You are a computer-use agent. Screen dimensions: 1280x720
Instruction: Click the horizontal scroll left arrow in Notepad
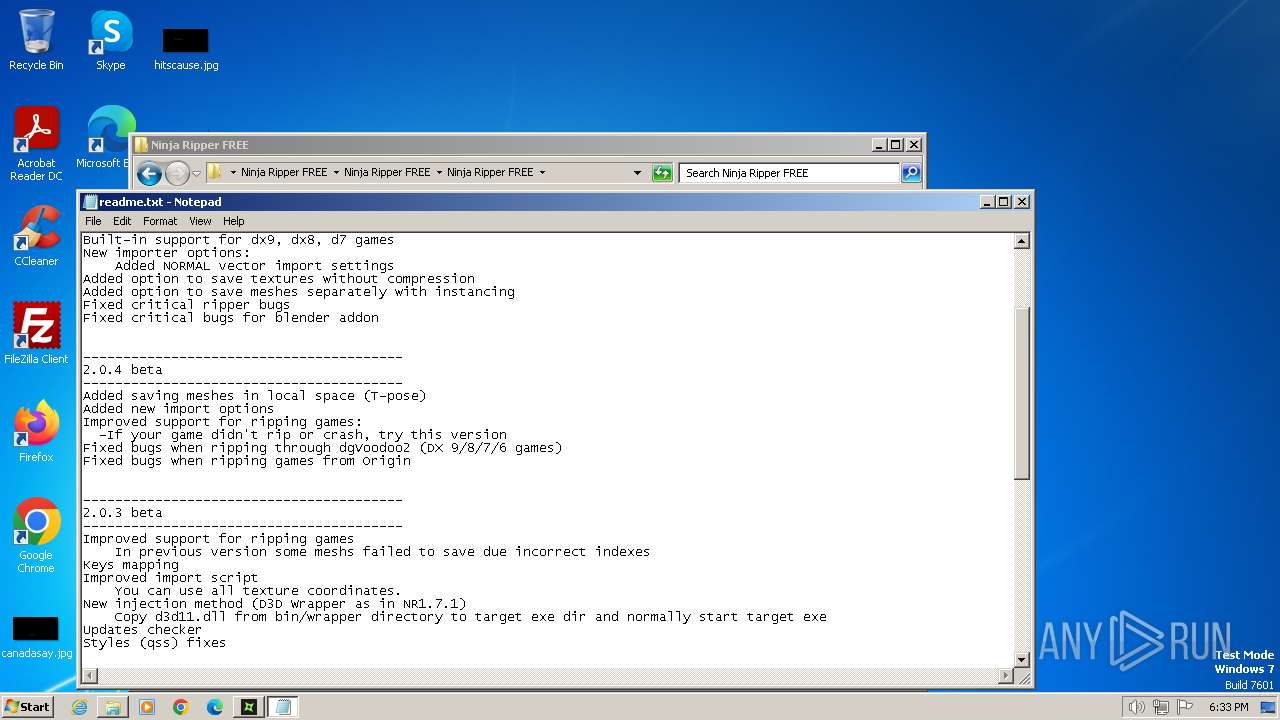(x=90, y=677)
